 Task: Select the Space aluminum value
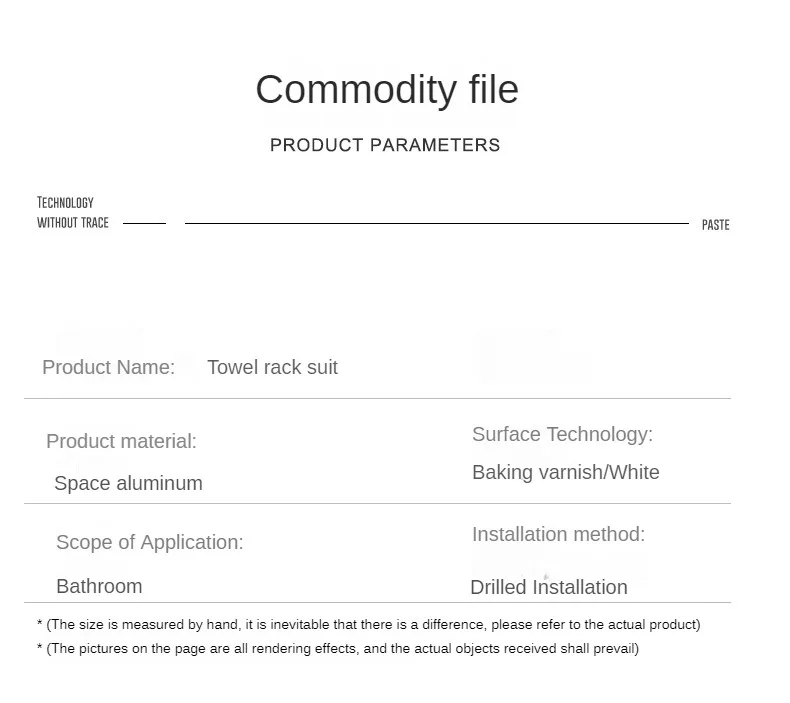[128, 483]
